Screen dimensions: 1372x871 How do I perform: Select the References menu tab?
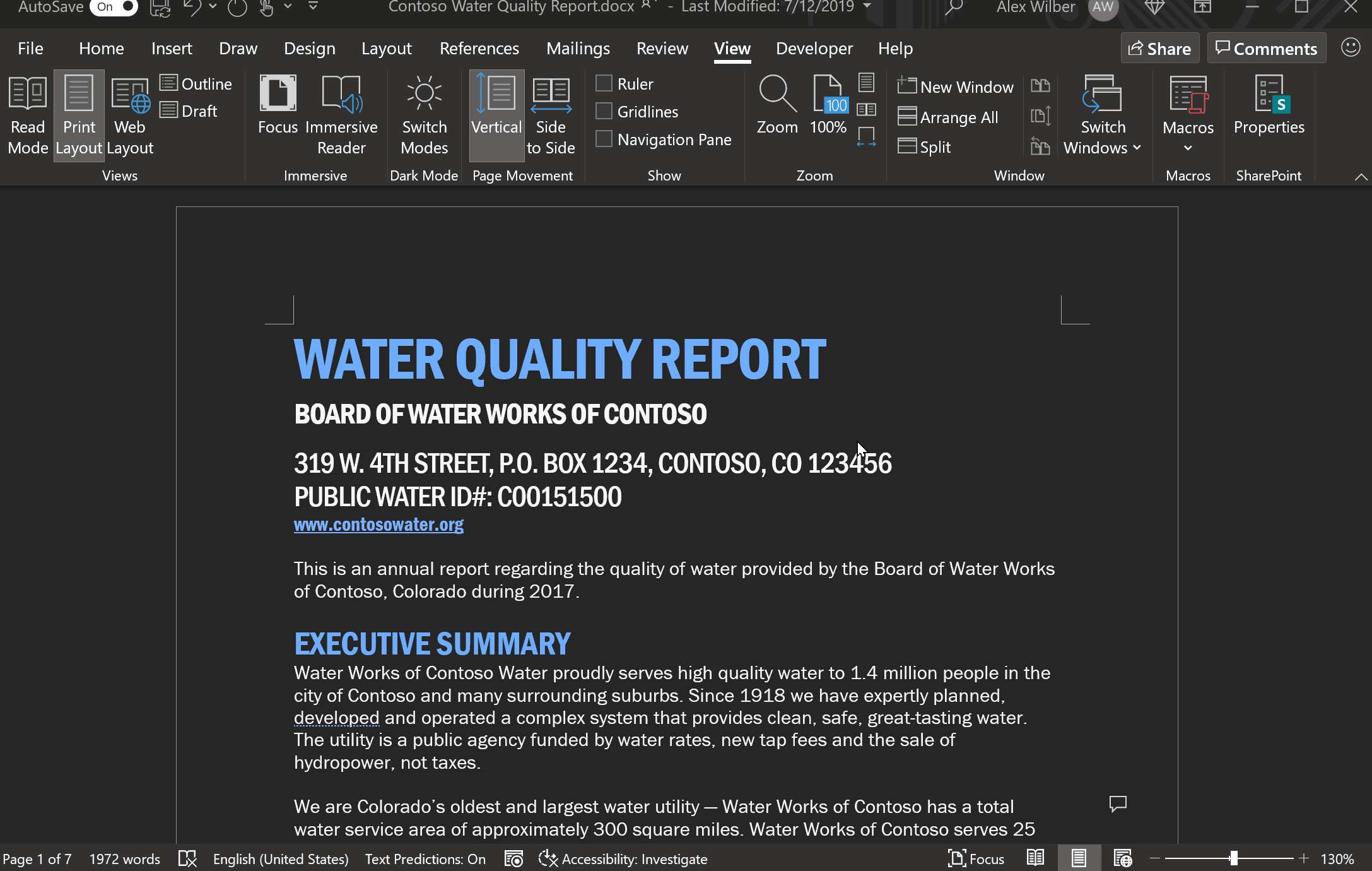[x=479, y=48]
